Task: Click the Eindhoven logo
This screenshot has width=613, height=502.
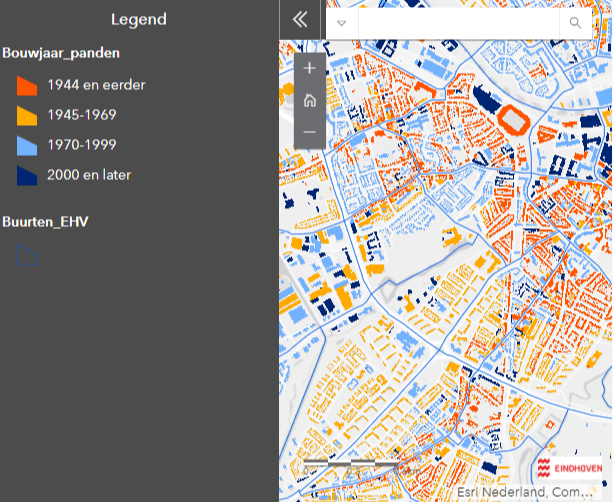Action: point(569,468)
